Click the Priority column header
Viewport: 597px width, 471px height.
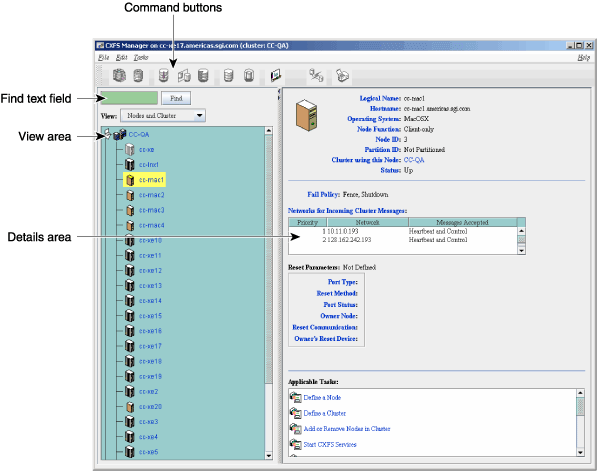click(x=307, y=222)
